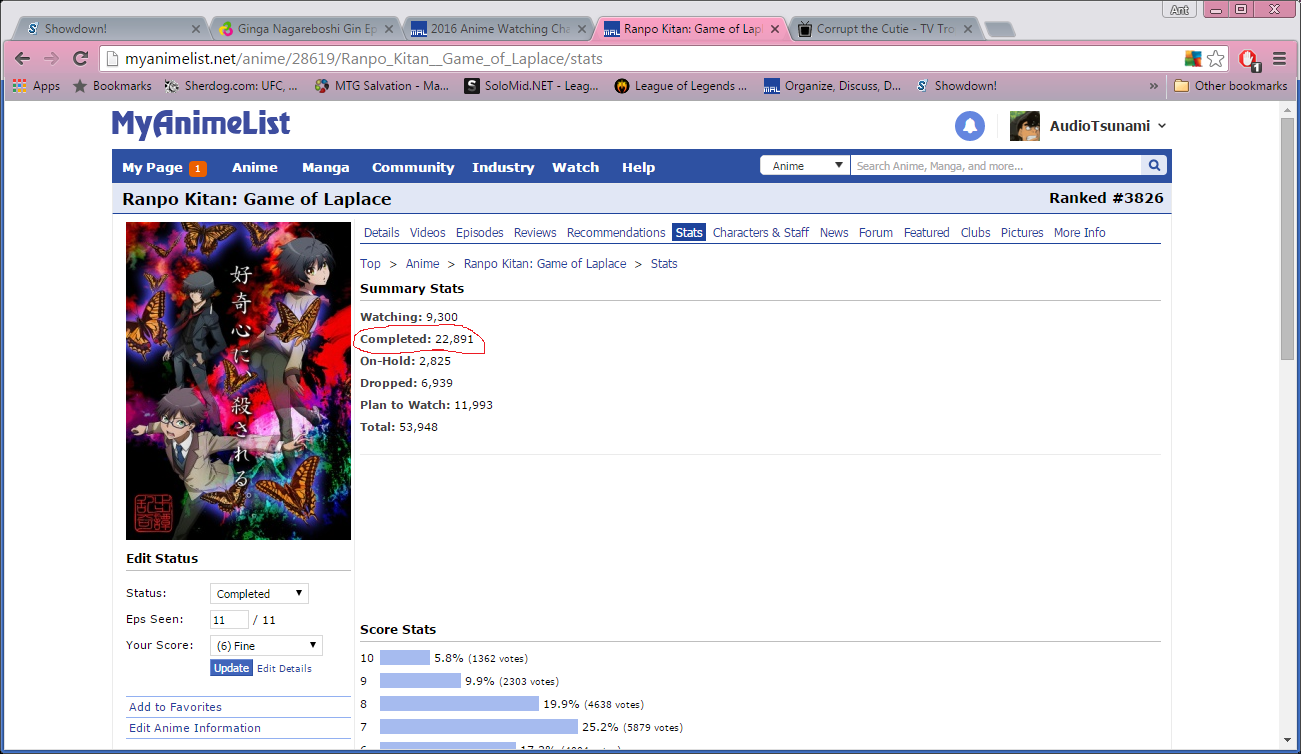Open the Anime menu in navigation bar
Viewport: 1301px width, 754px height.
[255, 168]
